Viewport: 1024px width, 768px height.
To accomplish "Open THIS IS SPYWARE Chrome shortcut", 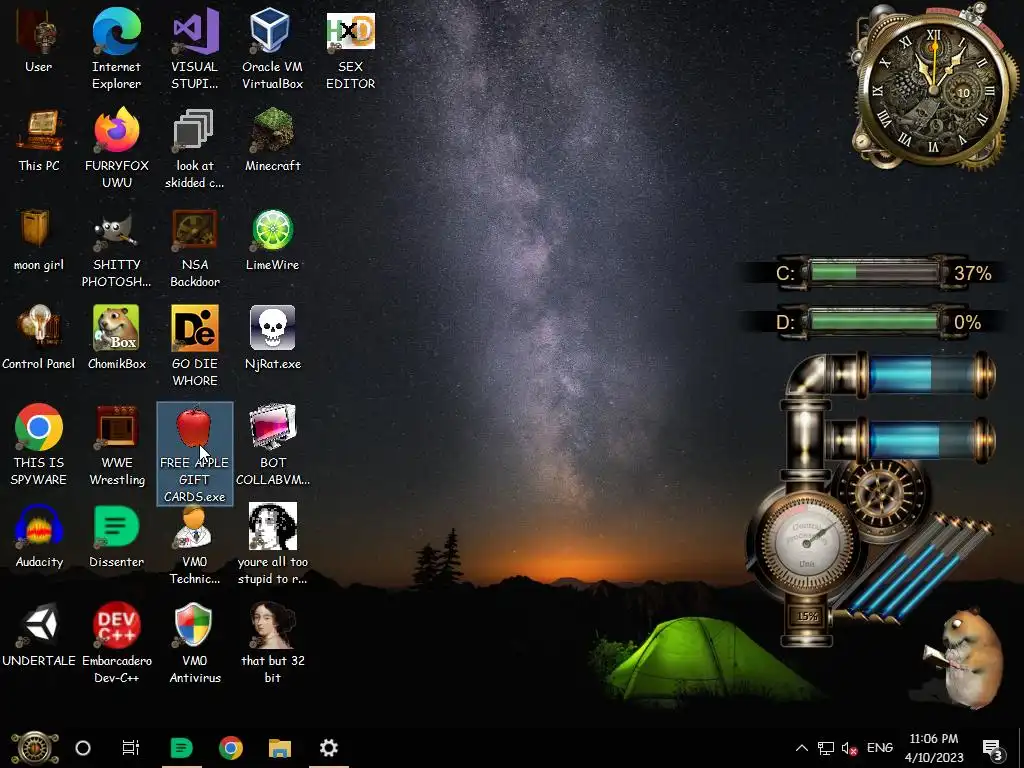I will pyautogui.click(x=39, y=445).
